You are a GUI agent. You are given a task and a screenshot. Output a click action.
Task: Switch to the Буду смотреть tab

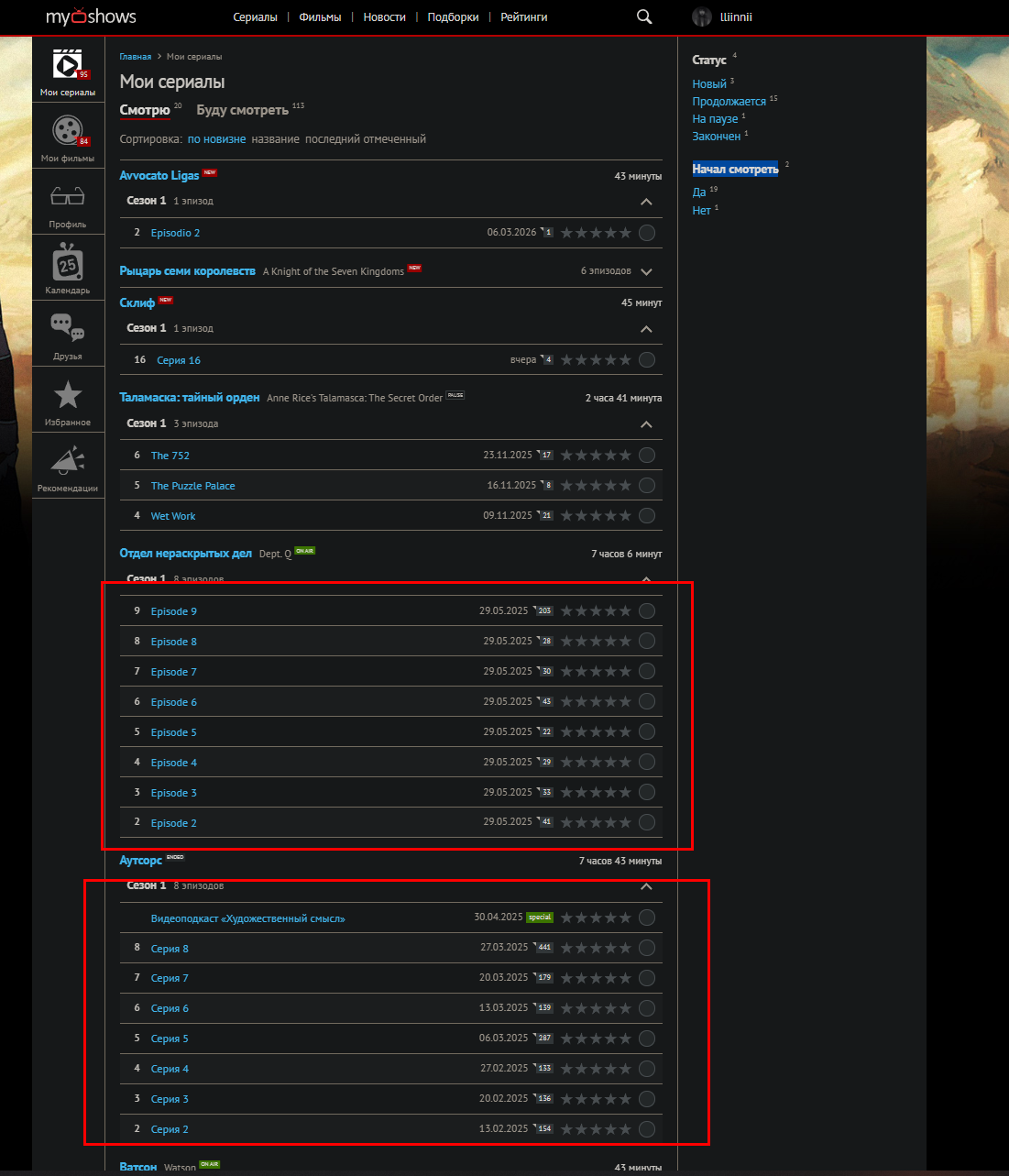242,110
